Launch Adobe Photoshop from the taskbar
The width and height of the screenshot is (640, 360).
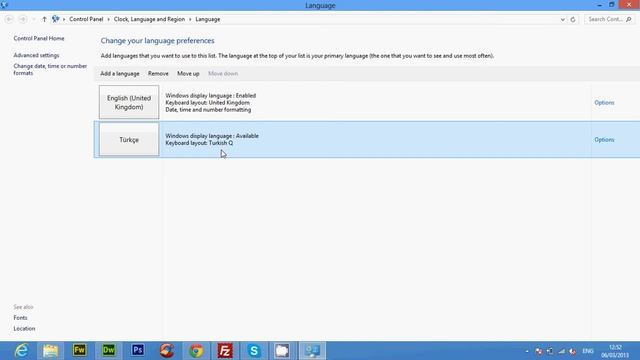pos(138,351)
